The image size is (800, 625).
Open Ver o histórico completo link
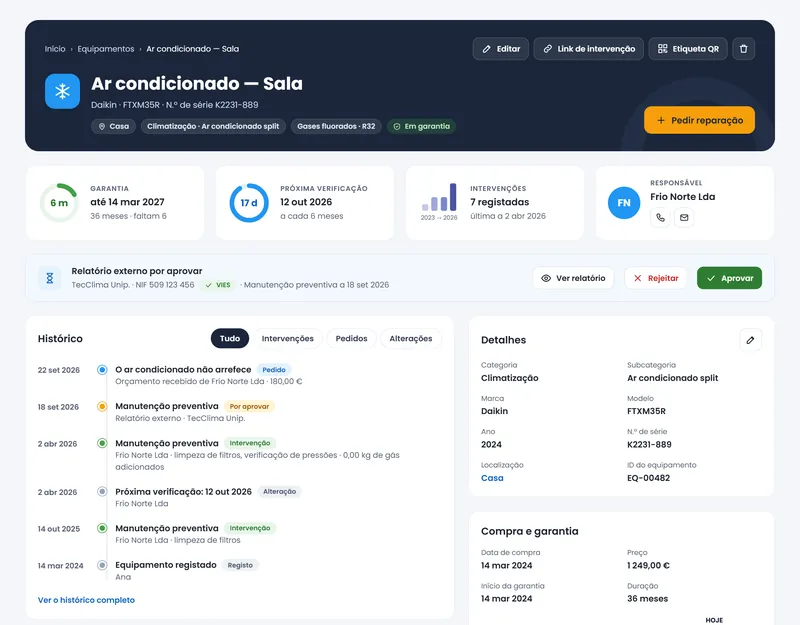click(86, 600)
